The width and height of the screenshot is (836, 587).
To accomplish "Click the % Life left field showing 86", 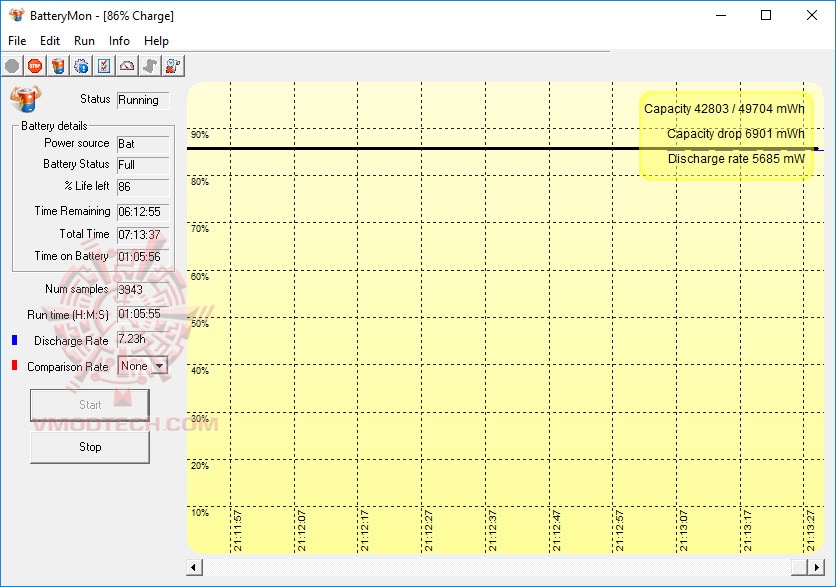I will 143,187.
